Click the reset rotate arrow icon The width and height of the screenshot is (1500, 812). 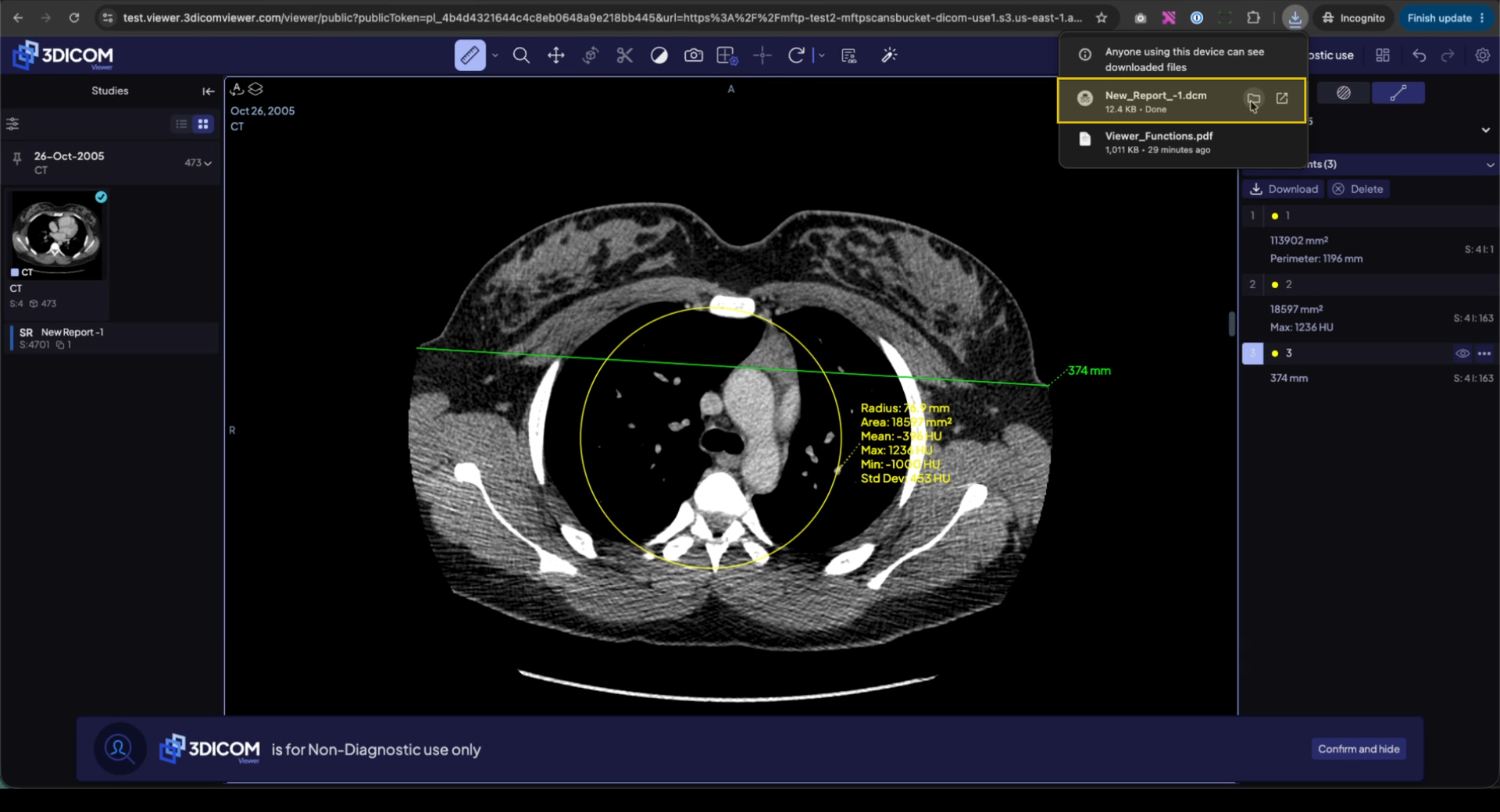click(796, 55)
